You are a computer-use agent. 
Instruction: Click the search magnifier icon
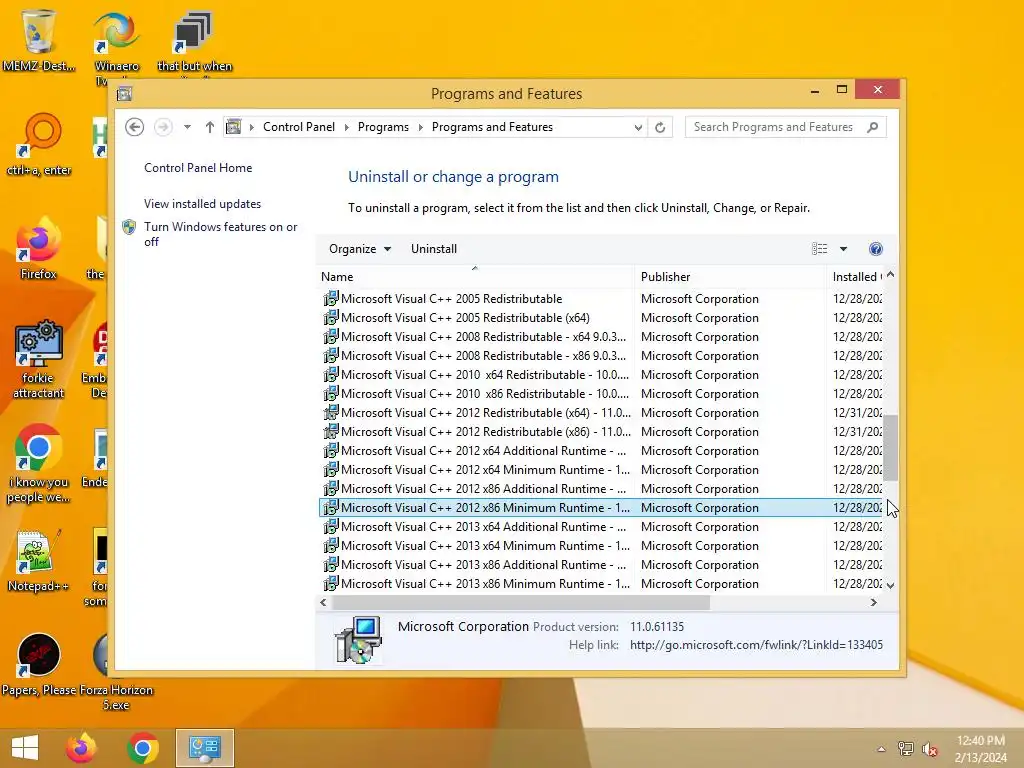(873, 127)
